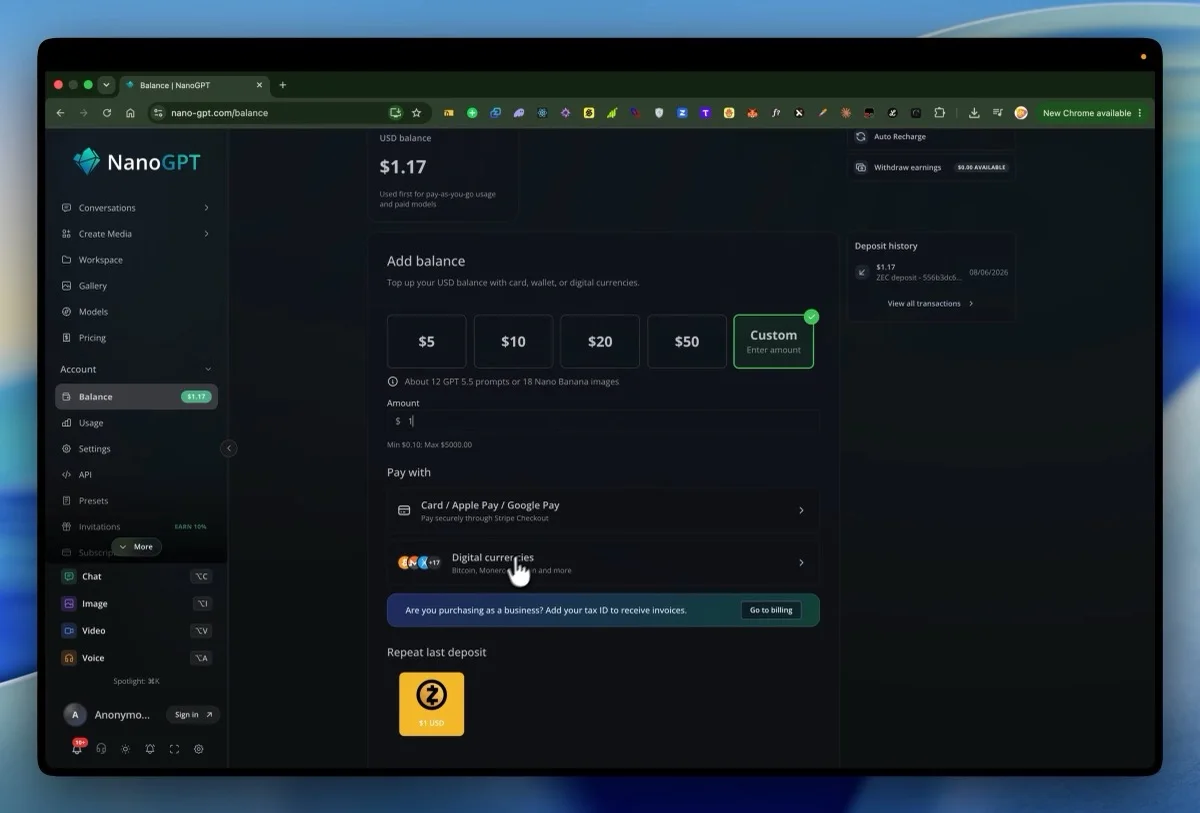This screenshot has width=1200, height=813.
Task: Select the Balance sidebar item
Action: (136, 397)
